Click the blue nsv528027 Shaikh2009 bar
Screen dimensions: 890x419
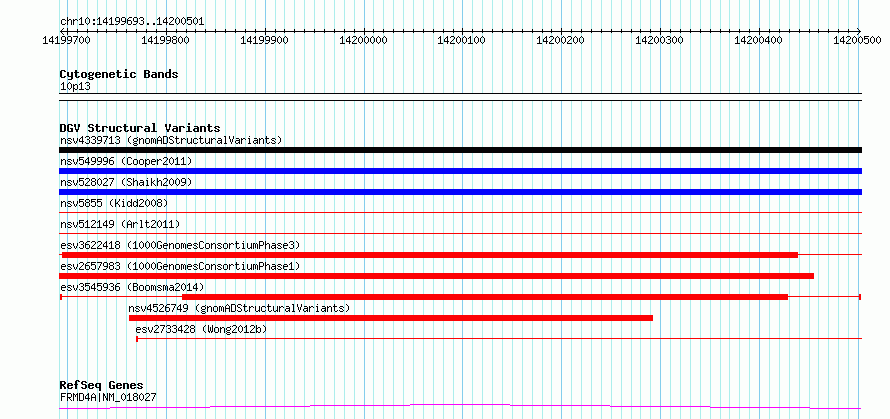pos(460,192)
